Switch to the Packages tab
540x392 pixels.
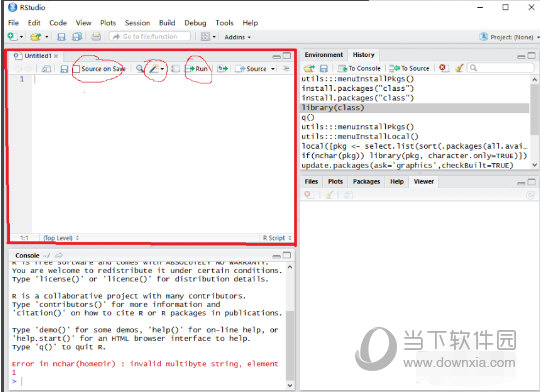point(366,182)
